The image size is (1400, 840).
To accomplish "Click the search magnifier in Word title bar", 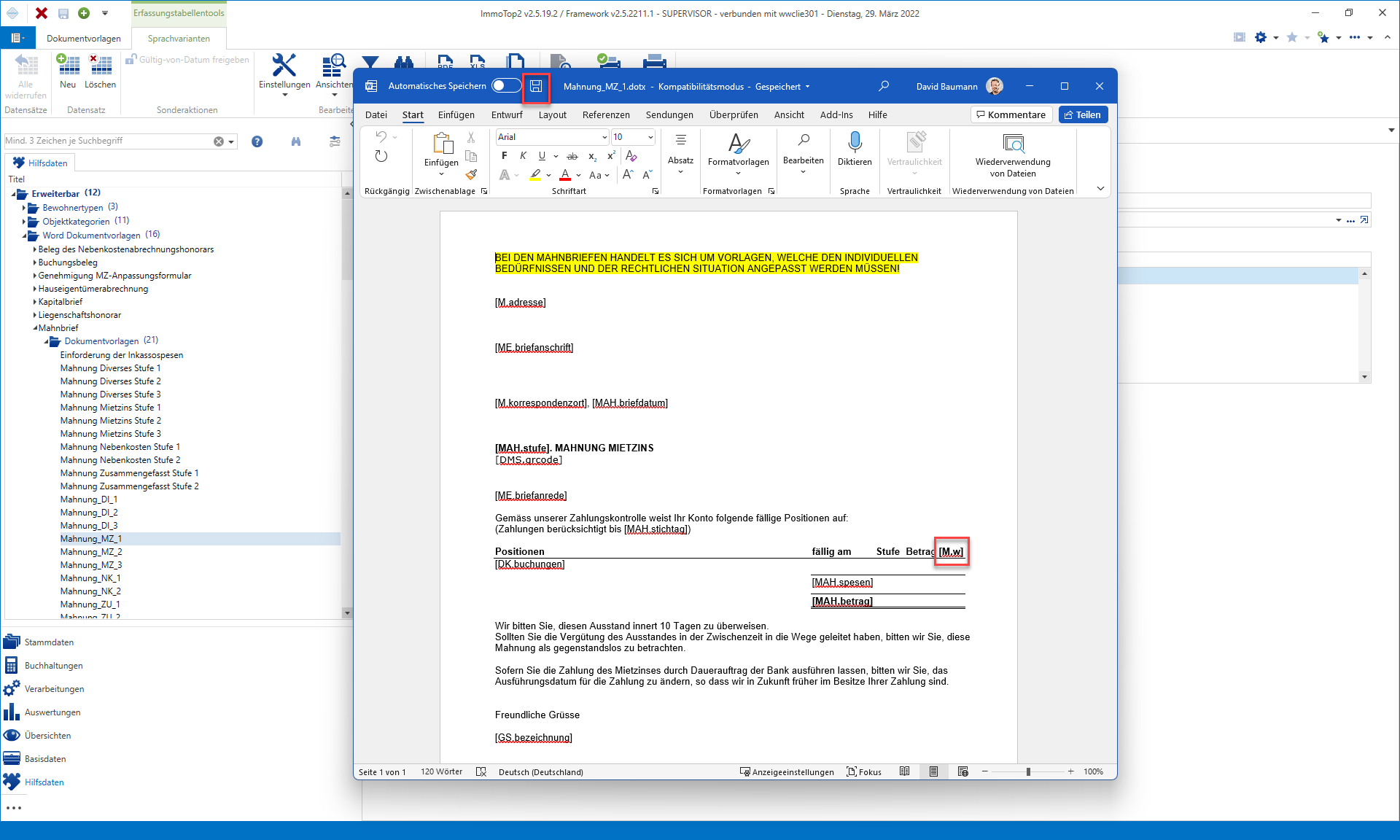I will click(884, 86).
